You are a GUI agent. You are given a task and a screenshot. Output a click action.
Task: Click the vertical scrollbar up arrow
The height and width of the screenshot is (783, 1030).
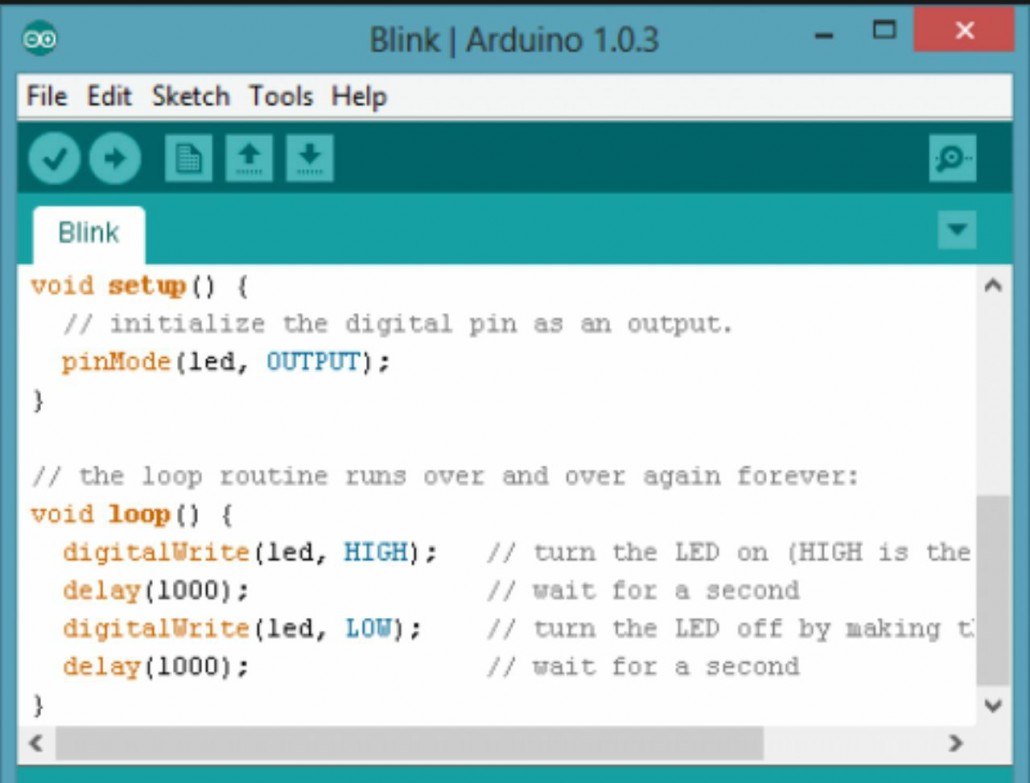(x=992, y=286)
